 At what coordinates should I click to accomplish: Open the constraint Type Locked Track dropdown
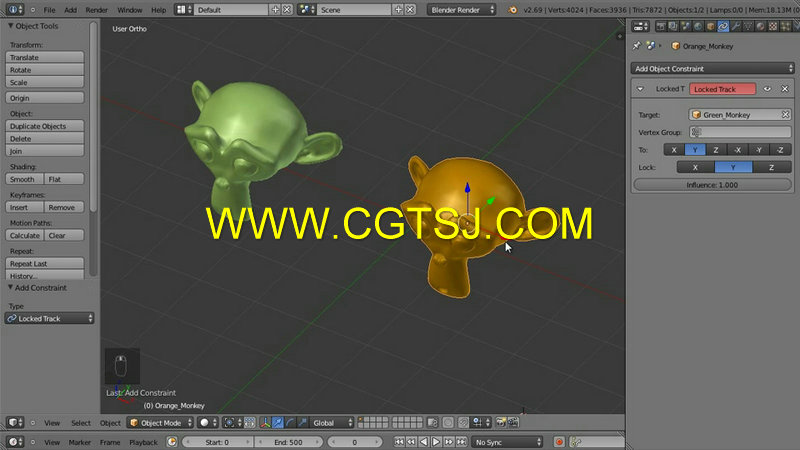pyautogui.click(x=49, y=318)
